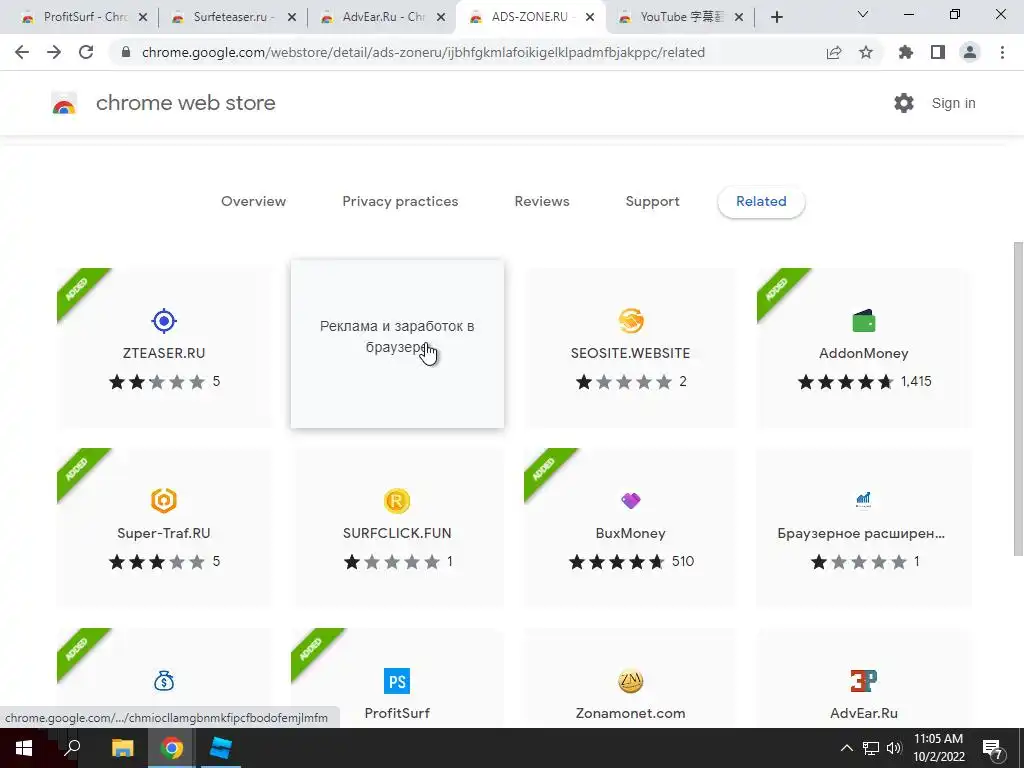Toggle the browser side panel icon
The height and width of the screenshot is (768, 1024).
938,52
